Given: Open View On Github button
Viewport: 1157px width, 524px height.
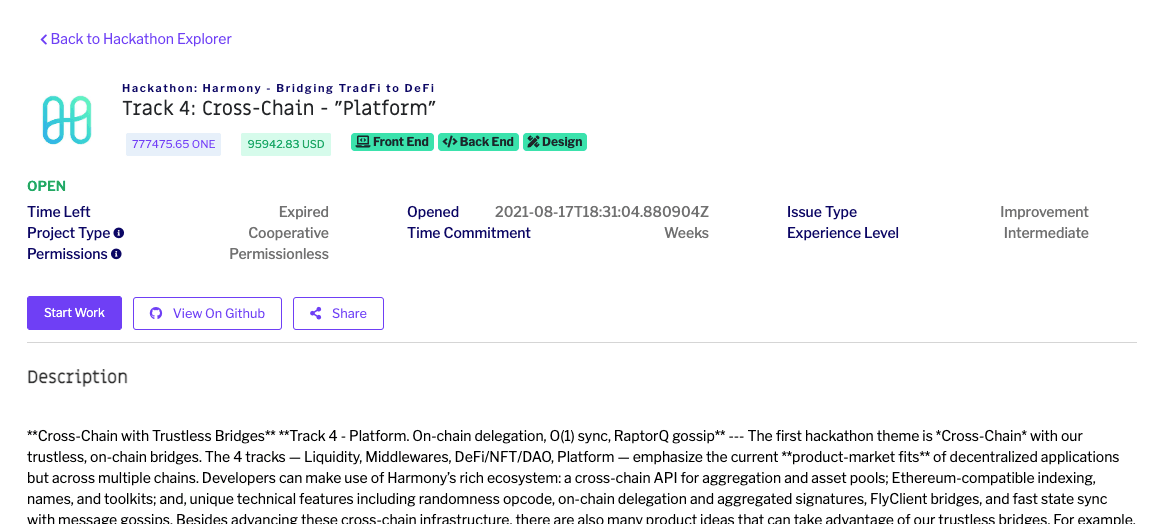Looking at the screenshot, I should (207, 314).
